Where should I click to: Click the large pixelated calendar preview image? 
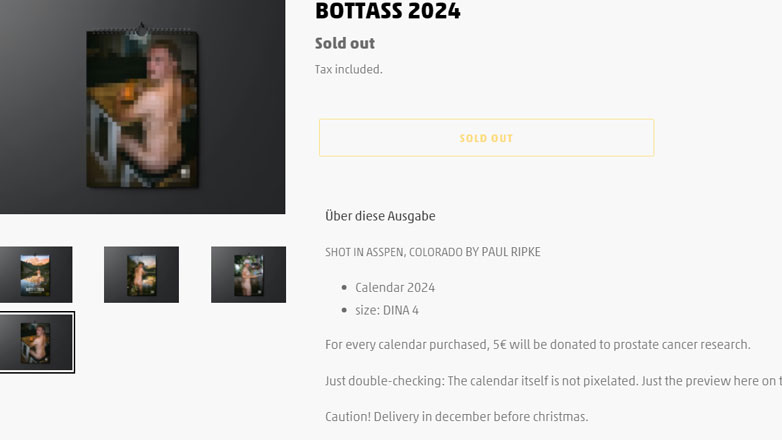point(143,108)
